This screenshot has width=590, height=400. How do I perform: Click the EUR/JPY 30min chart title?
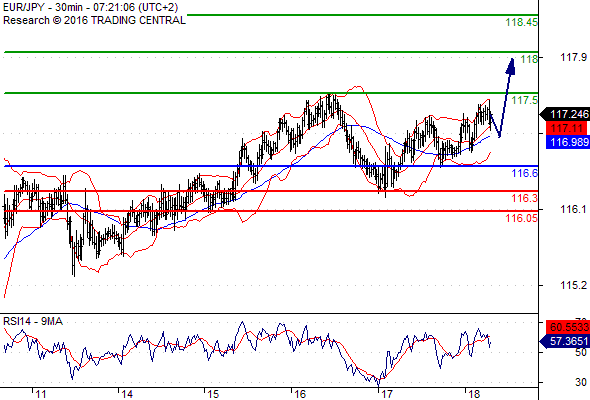pyautogui.click(x=91, y=8)
